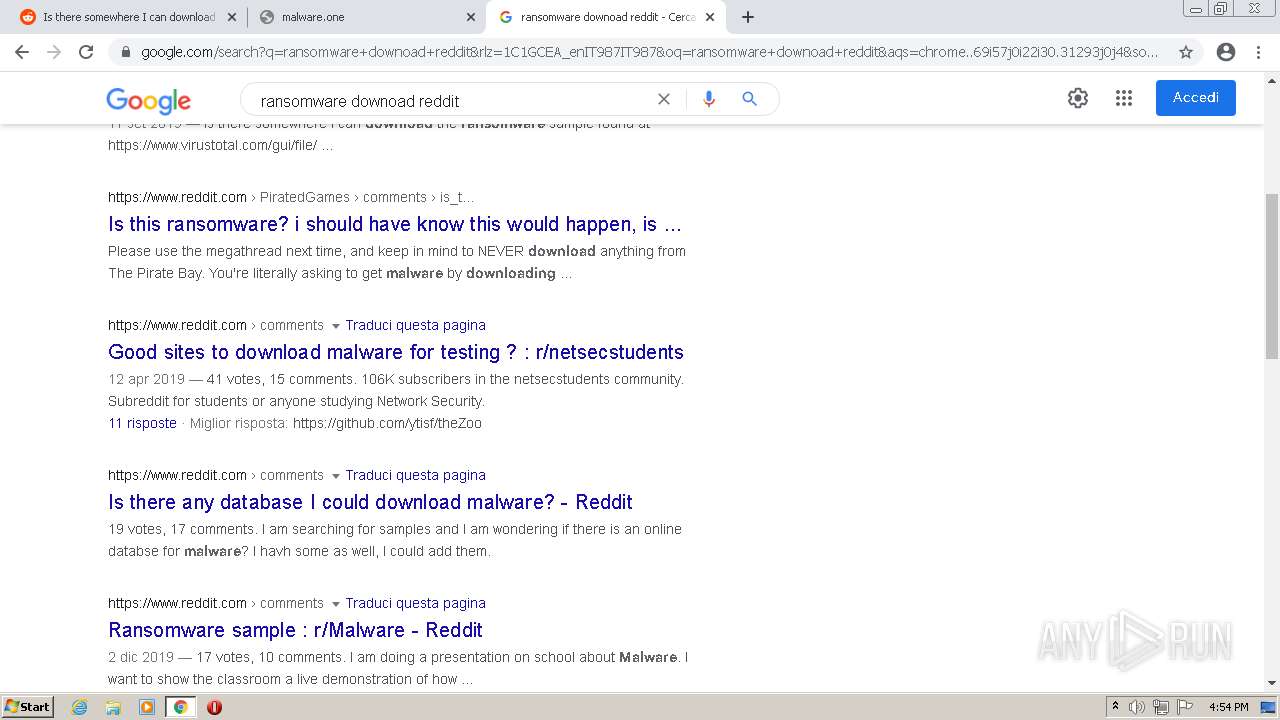Open the Chrome taskbar icon
1280x720 pixels.
[x=181, y=707]
